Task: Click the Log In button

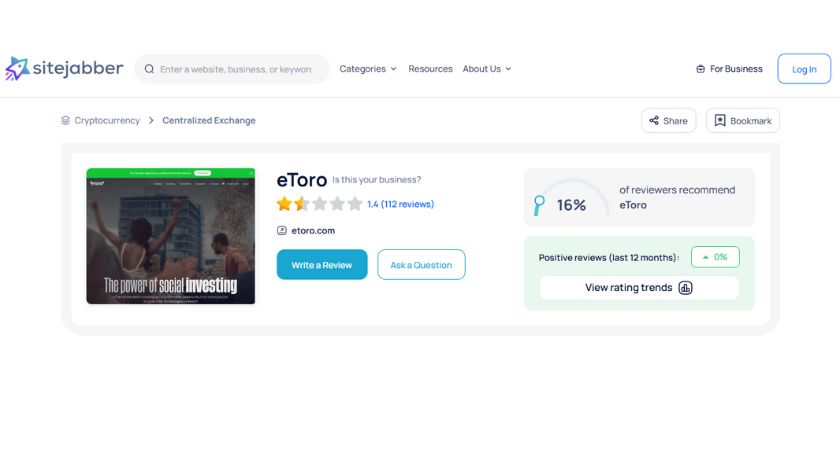Action: pyautogui.click(x=804, y=69)
